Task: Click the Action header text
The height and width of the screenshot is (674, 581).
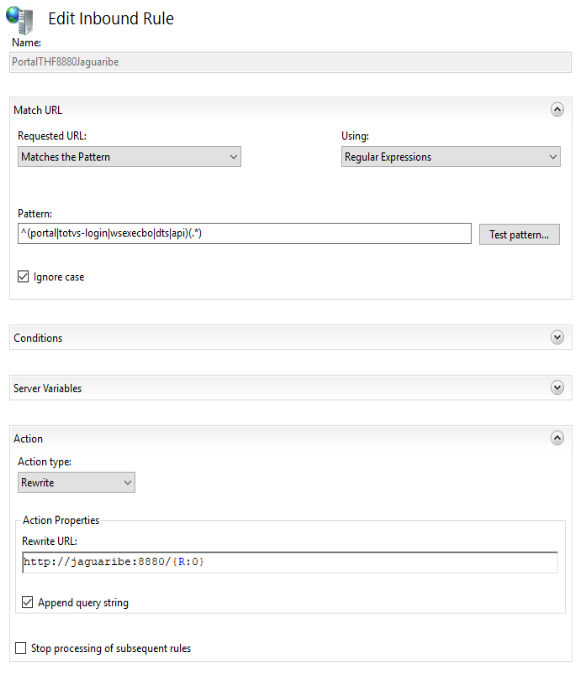Action: coord(28,439)
